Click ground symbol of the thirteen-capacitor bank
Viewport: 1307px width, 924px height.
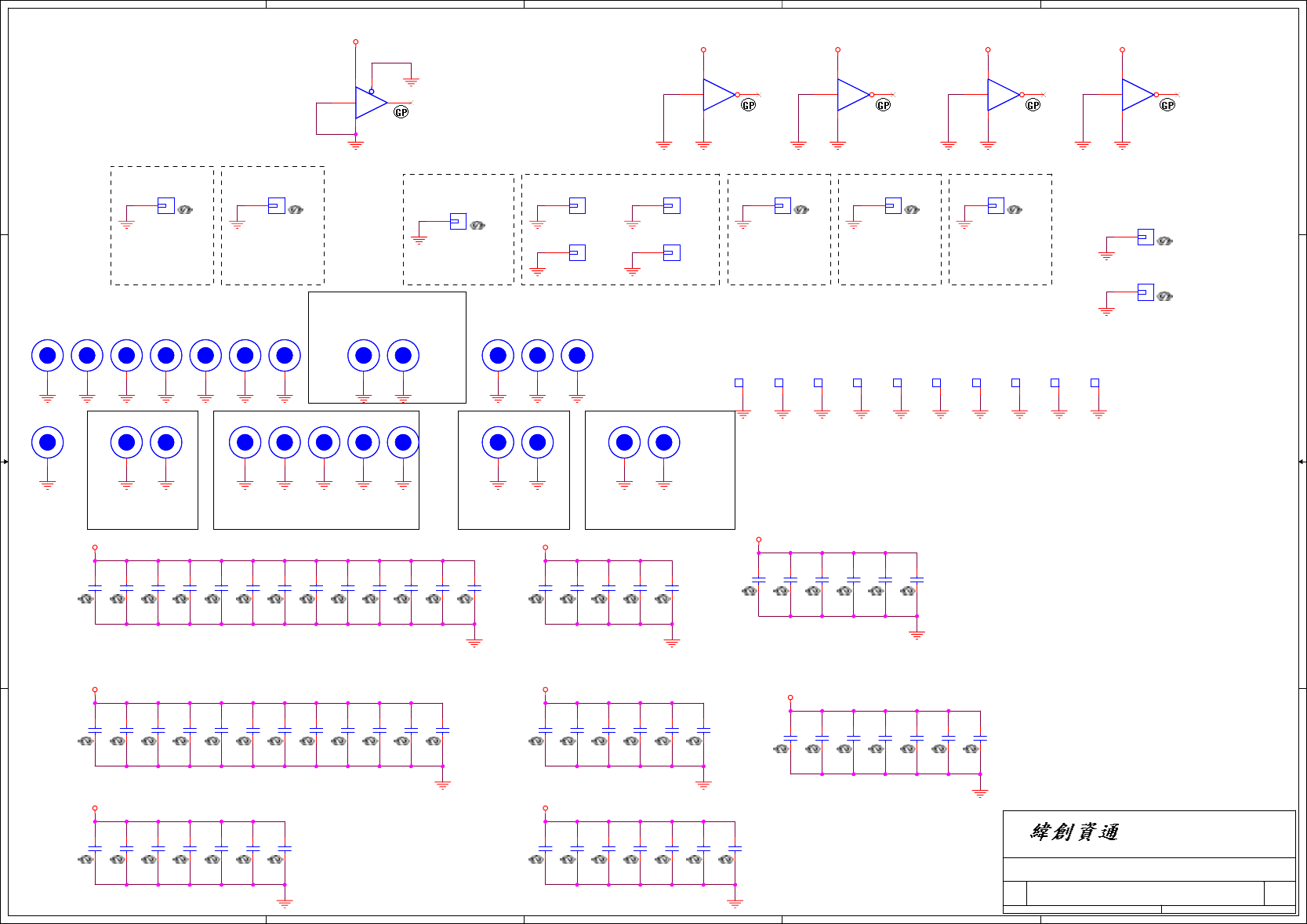(474, 643)
